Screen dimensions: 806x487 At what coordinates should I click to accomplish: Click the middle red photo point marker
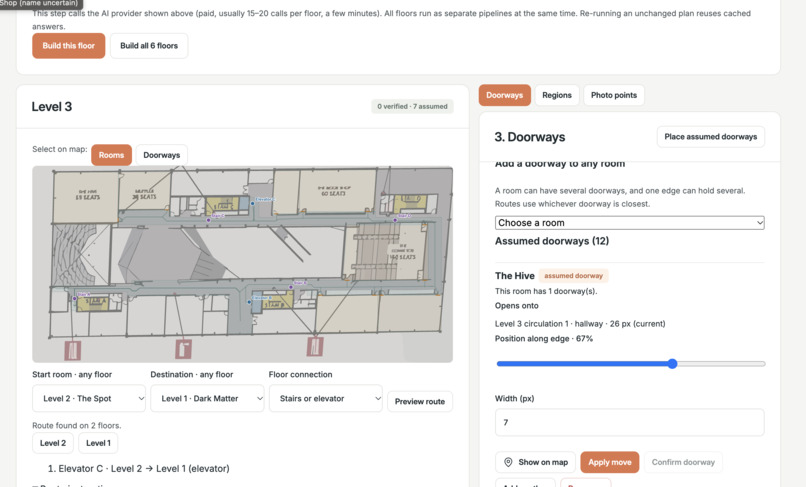click(184, 349)
